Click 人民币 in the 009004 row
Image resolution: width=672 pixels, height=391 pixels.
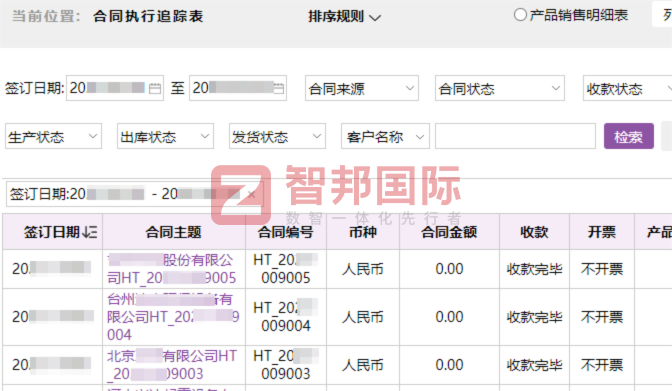[x=363, y=317]
